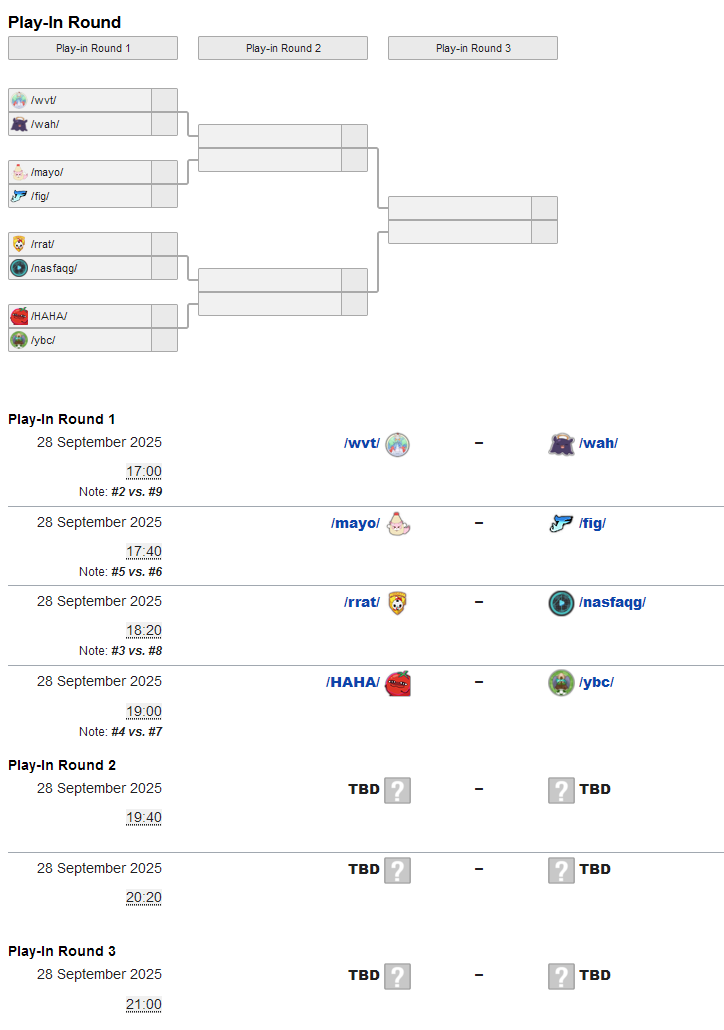The width and height of the screenshot is (724, 1030).
Task: Click the /mayo/ team logo in match list
Action: click(398, 523)
